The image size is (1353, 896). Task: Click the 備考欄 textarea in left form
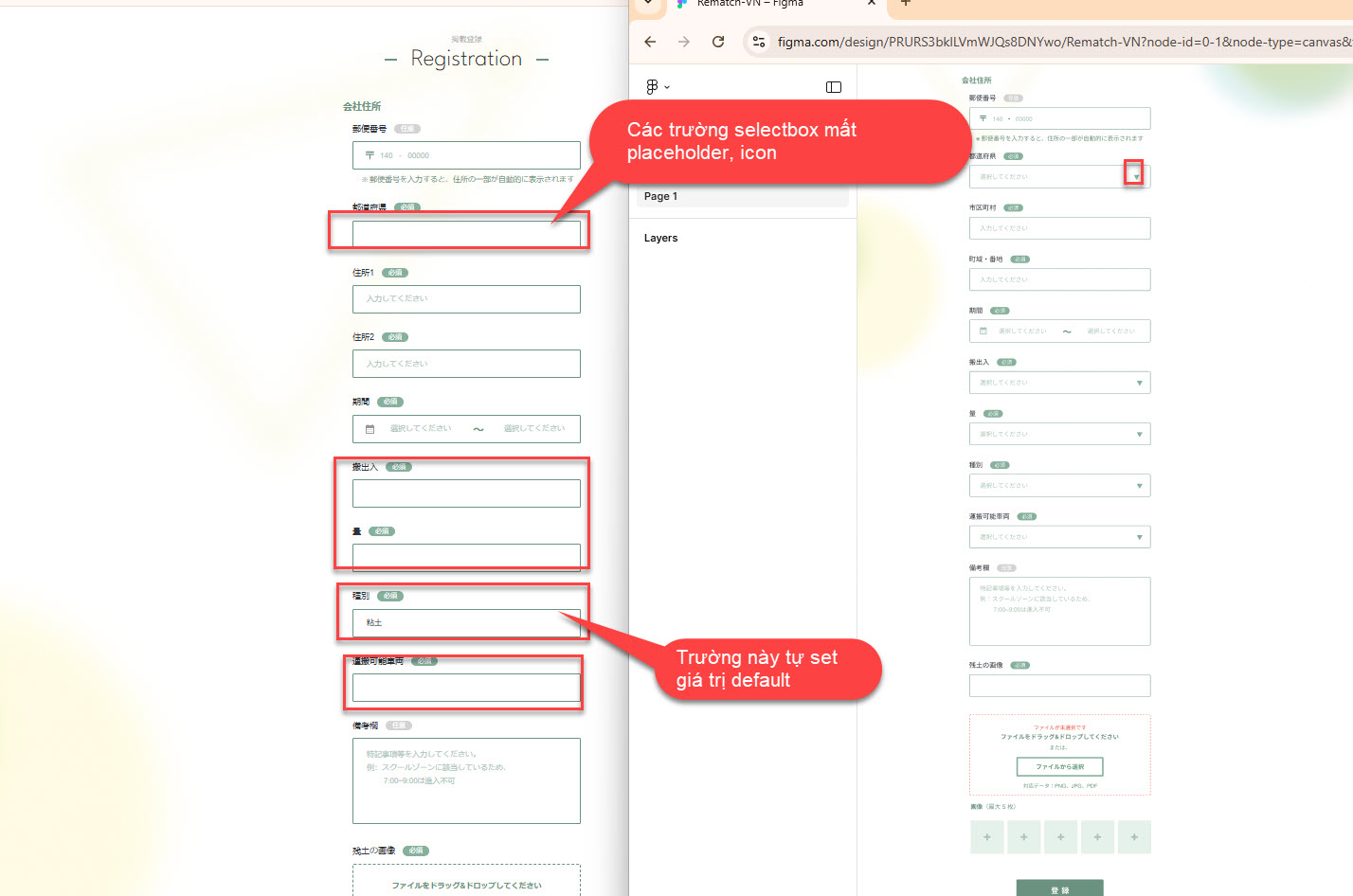pos(466,780)
